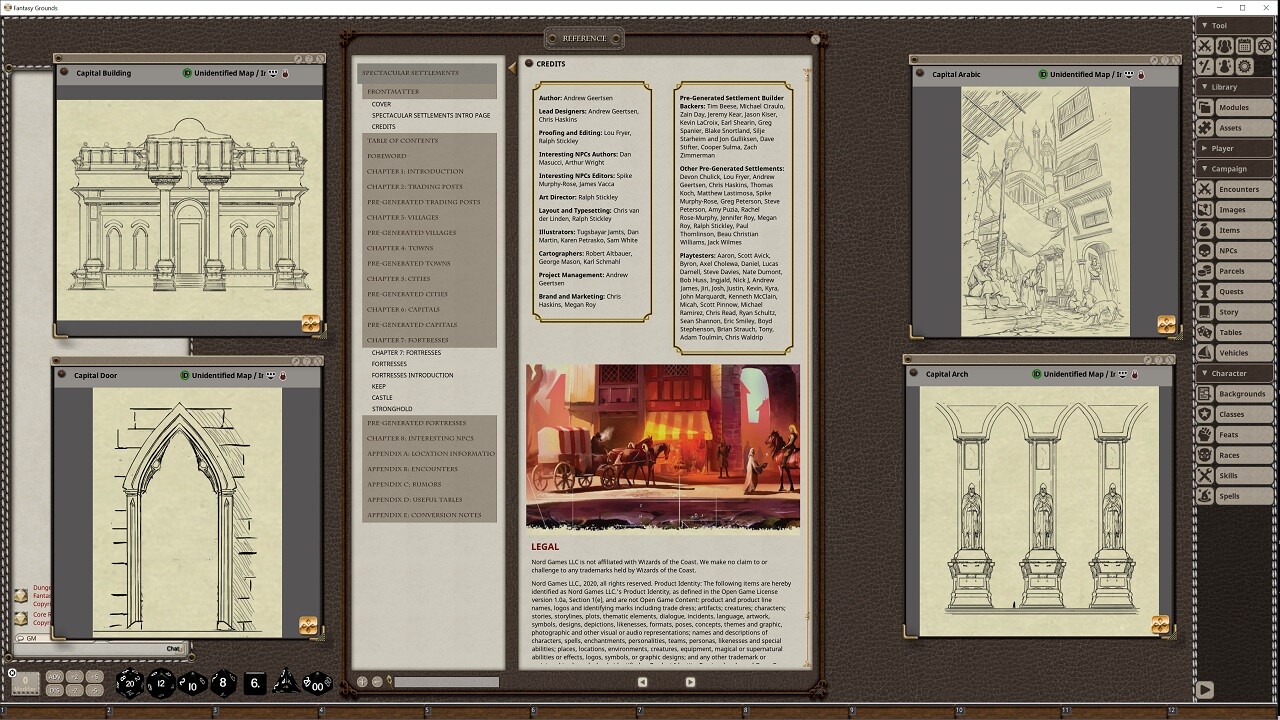
Task: Open Appendix C: Rumors chapter
Action: click(403, 484)
